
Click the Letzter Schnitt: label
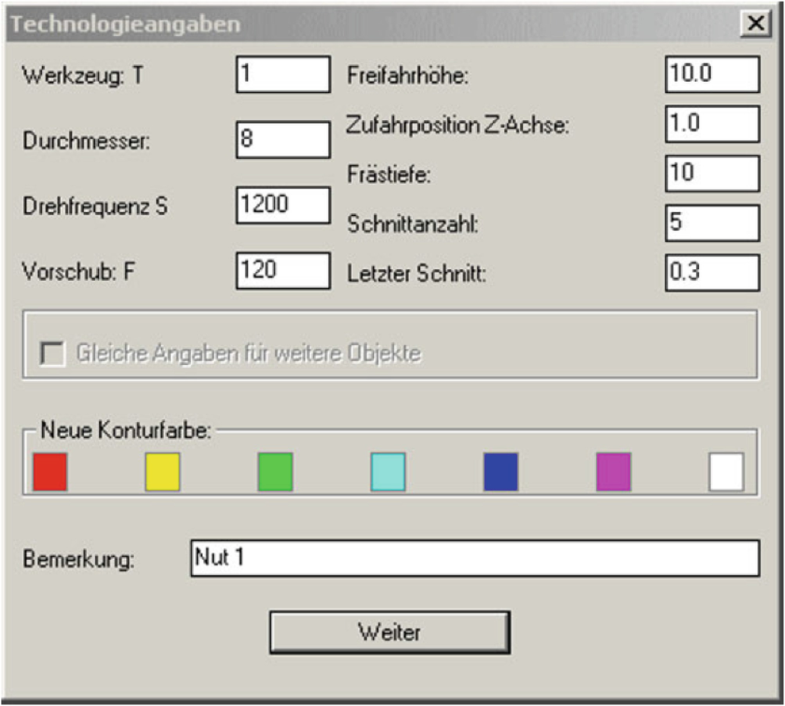click(x=417, y=274)
